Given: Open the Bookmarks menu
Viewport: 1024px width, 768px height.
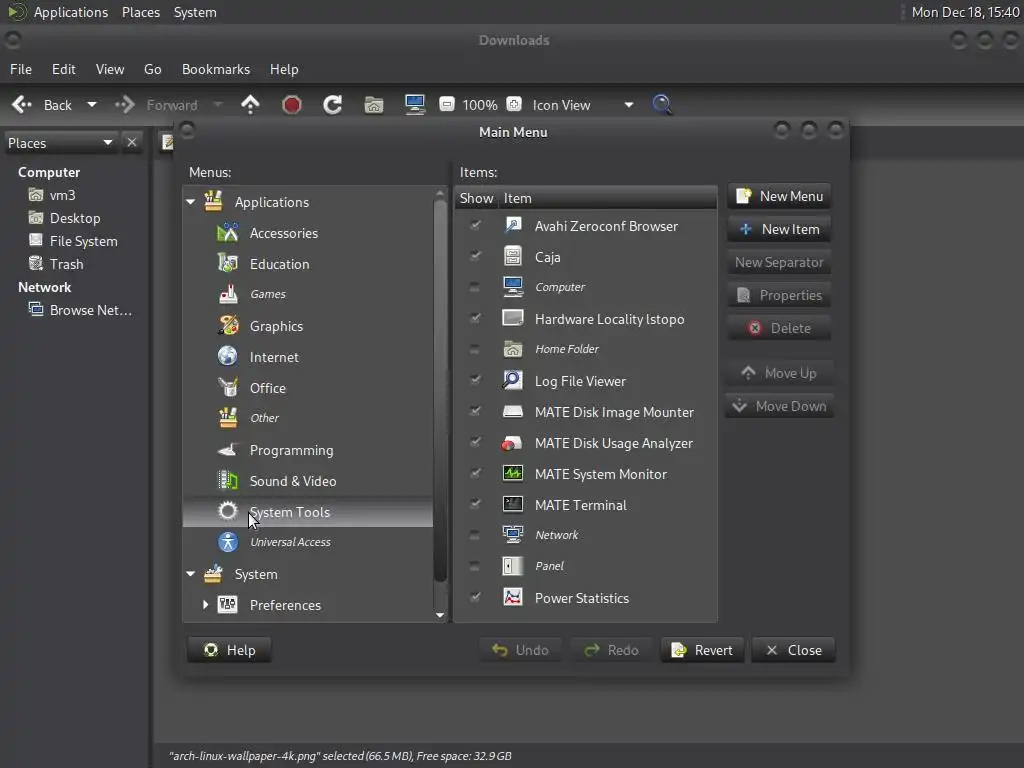Looking at the screenshot, I should (216, 69).
